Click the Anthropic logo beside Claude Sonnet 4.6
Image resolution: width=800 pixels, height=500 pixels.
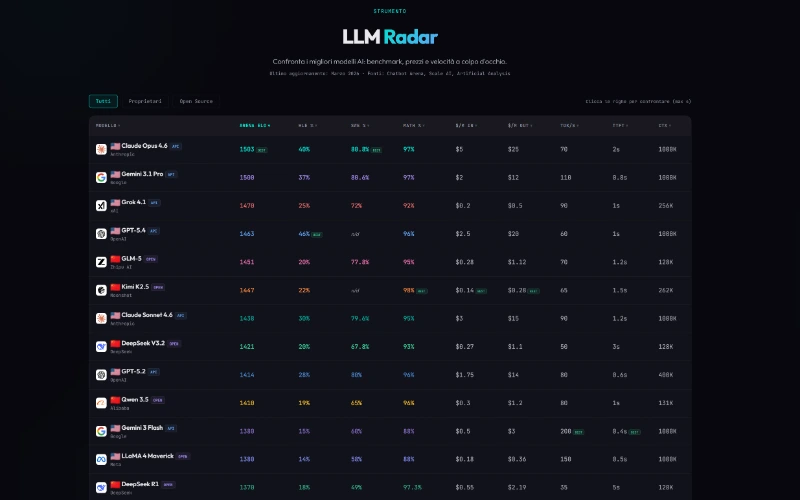click(x=101, y=318)
